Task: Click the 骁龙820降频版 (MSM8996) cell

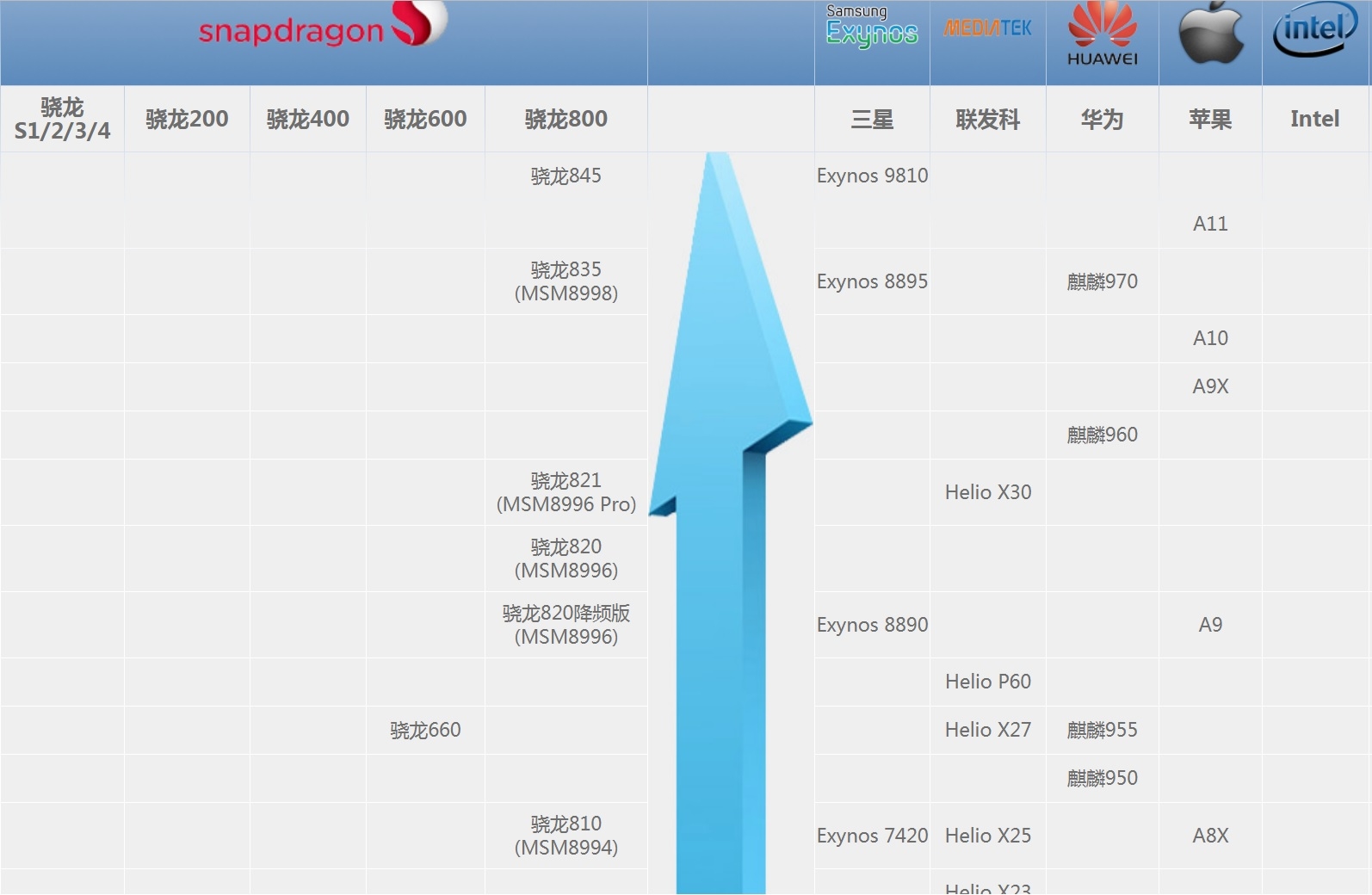Action: [566, 625]
